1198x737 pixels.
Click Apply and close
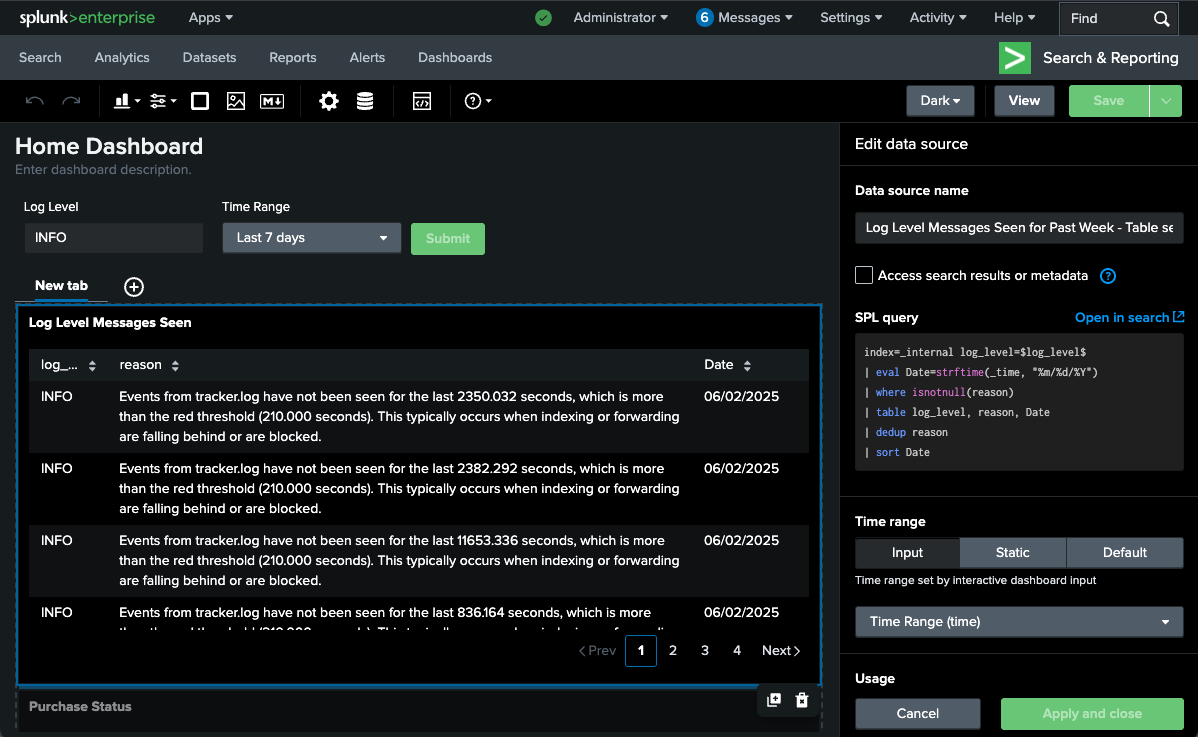coord(1092,713)
